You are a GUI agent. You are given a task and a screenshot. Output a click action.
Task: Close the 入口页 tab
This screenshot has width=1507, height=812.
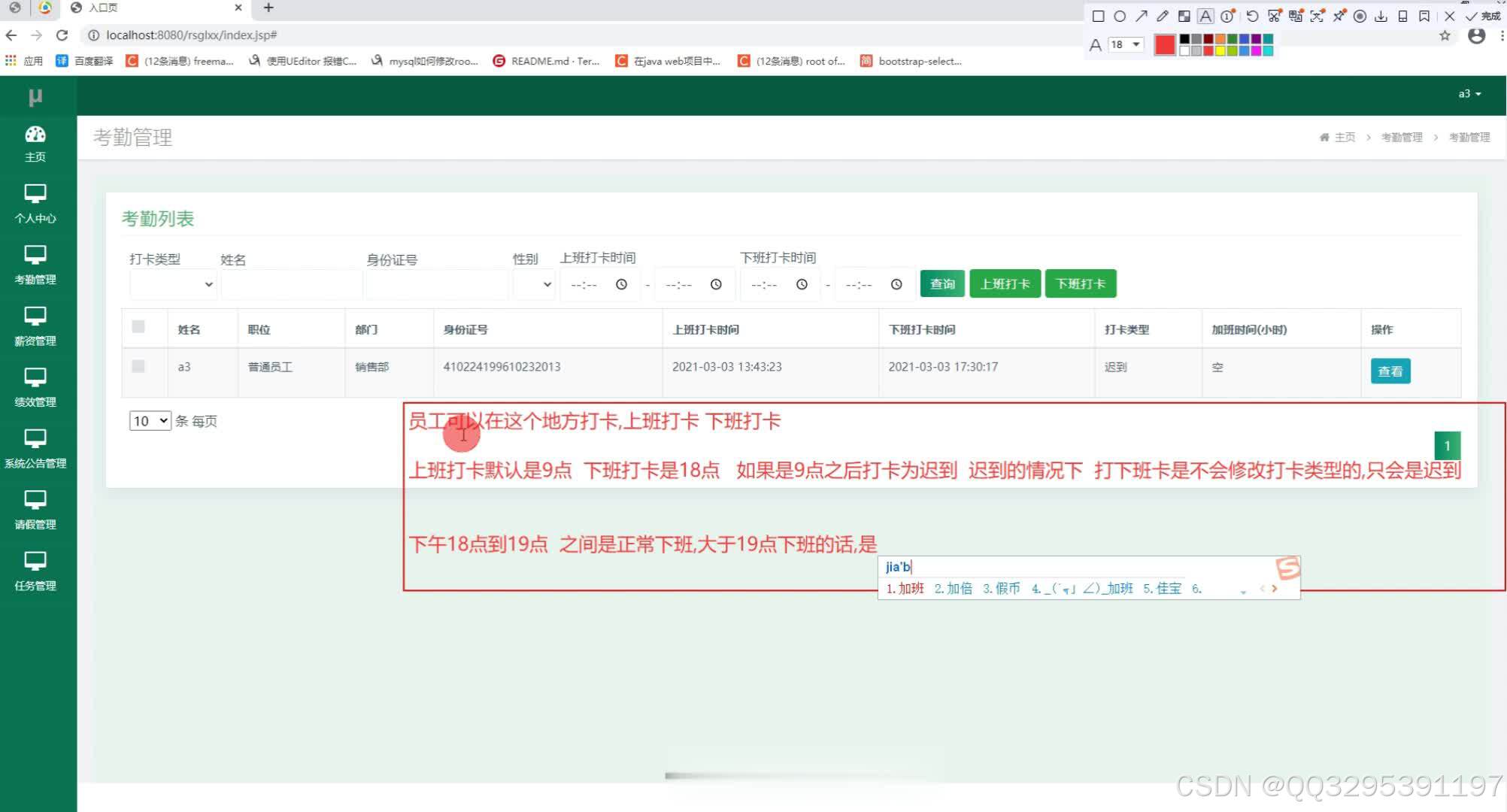coord(238,8)
